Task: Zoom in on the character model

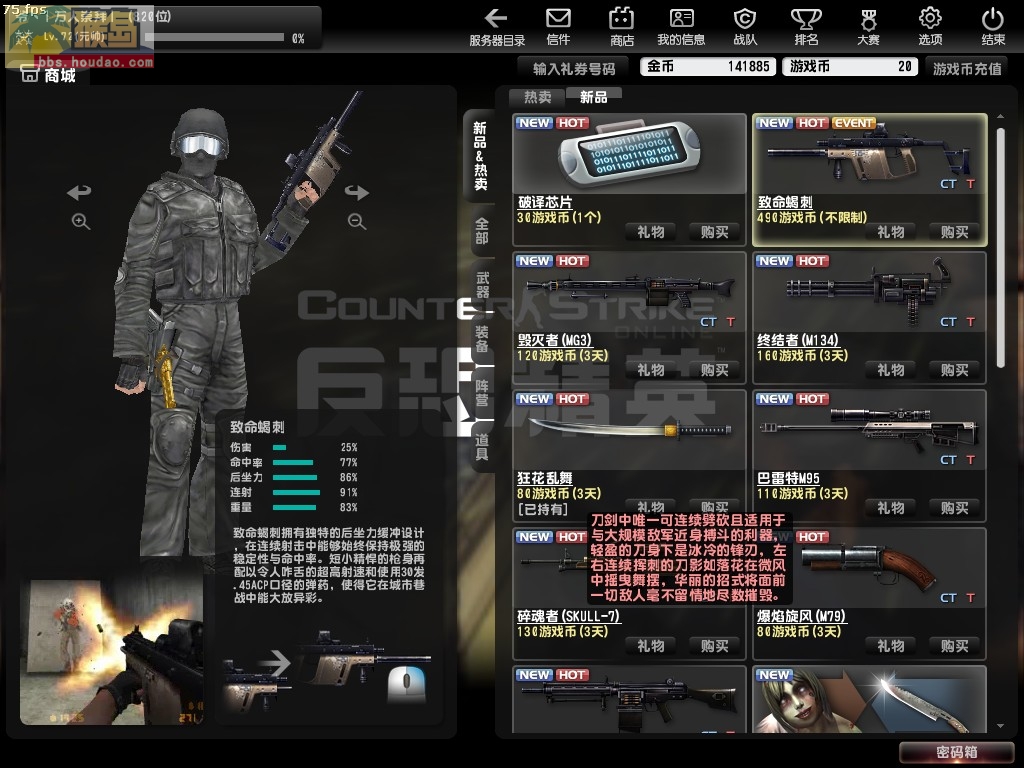Action: point(80,221)
